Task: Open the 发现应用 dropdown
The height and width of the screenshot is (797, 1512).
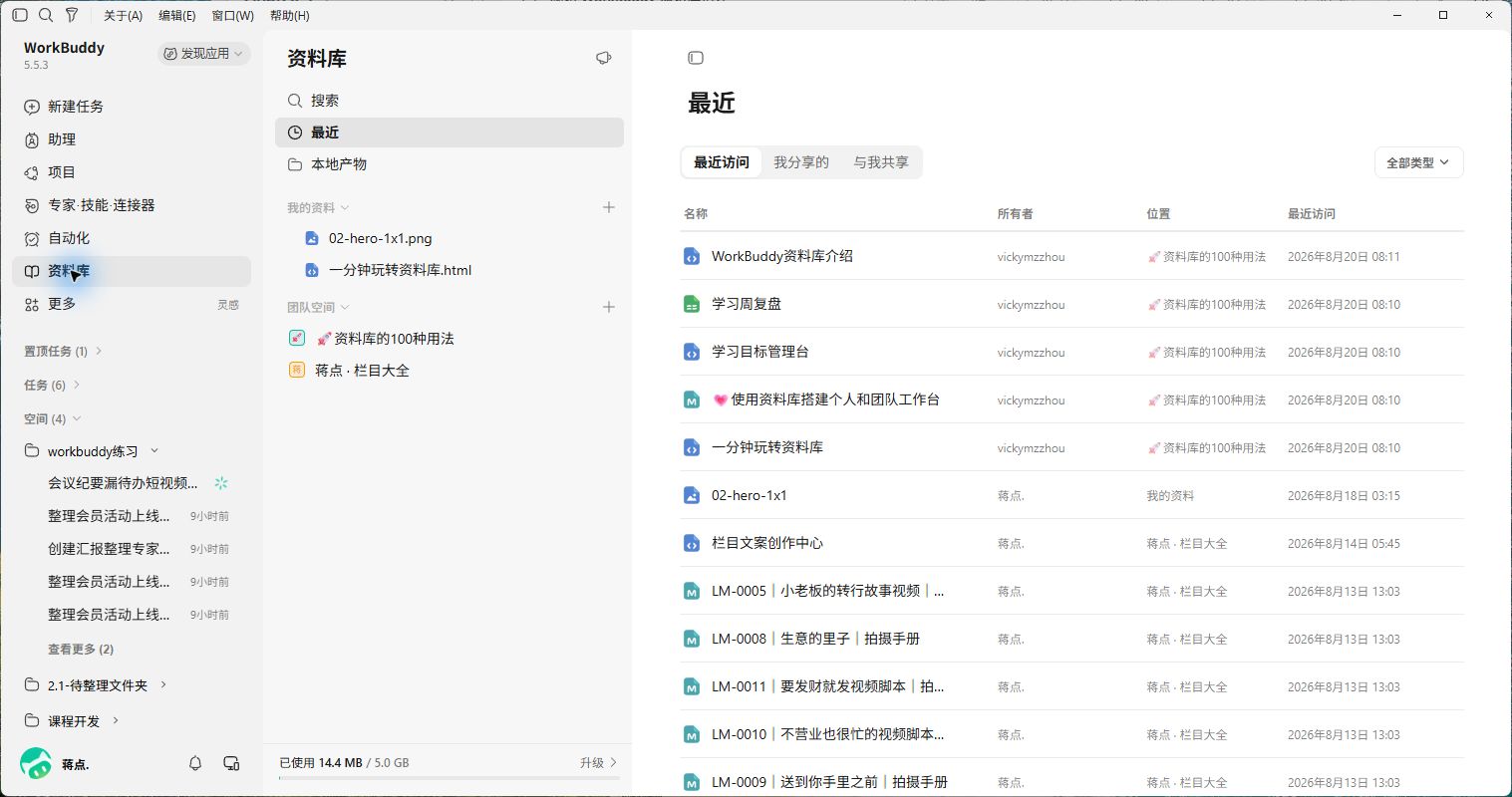Action: tap(203, 54)
